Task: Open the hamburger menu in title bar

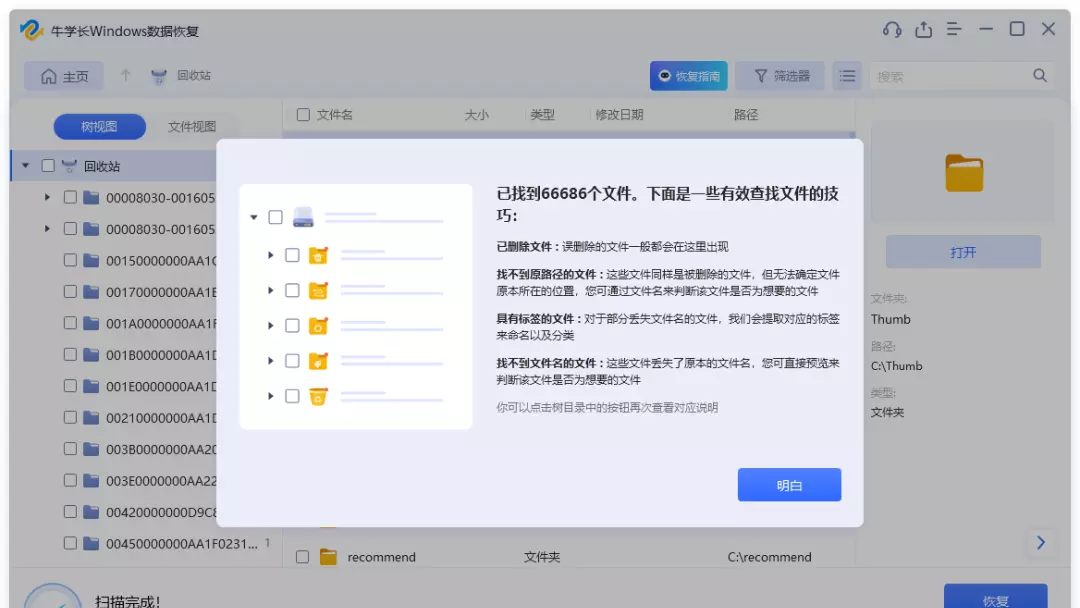Action: 954,30
